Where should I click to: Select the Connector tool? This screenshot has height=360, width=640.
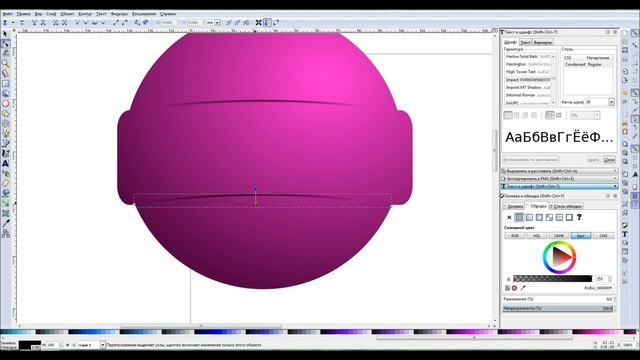pos(5,233)
